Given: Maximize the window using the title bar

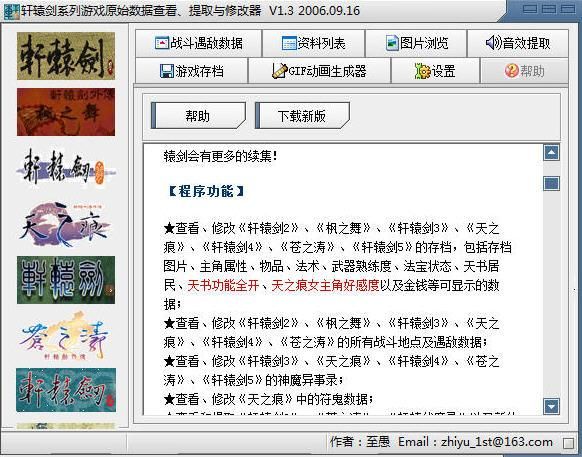Looking at the screenshot, I should (x=549, y=9).
